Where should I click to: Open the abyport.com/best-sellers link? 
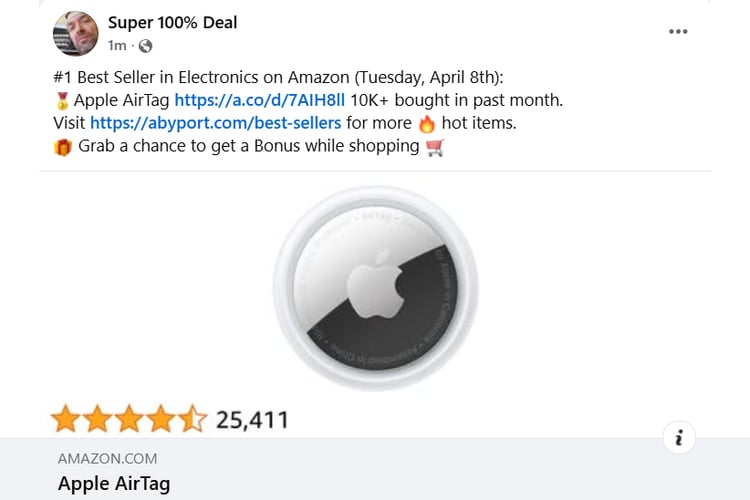(216, 123)
